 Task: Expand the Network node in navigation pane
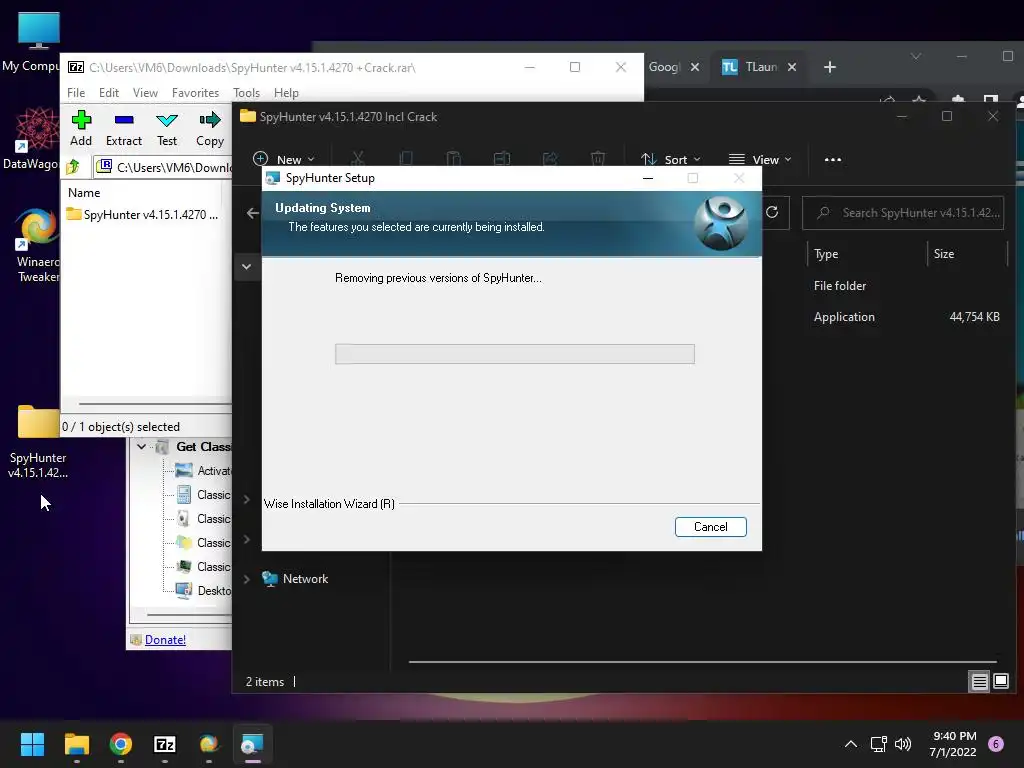point(246,579)
